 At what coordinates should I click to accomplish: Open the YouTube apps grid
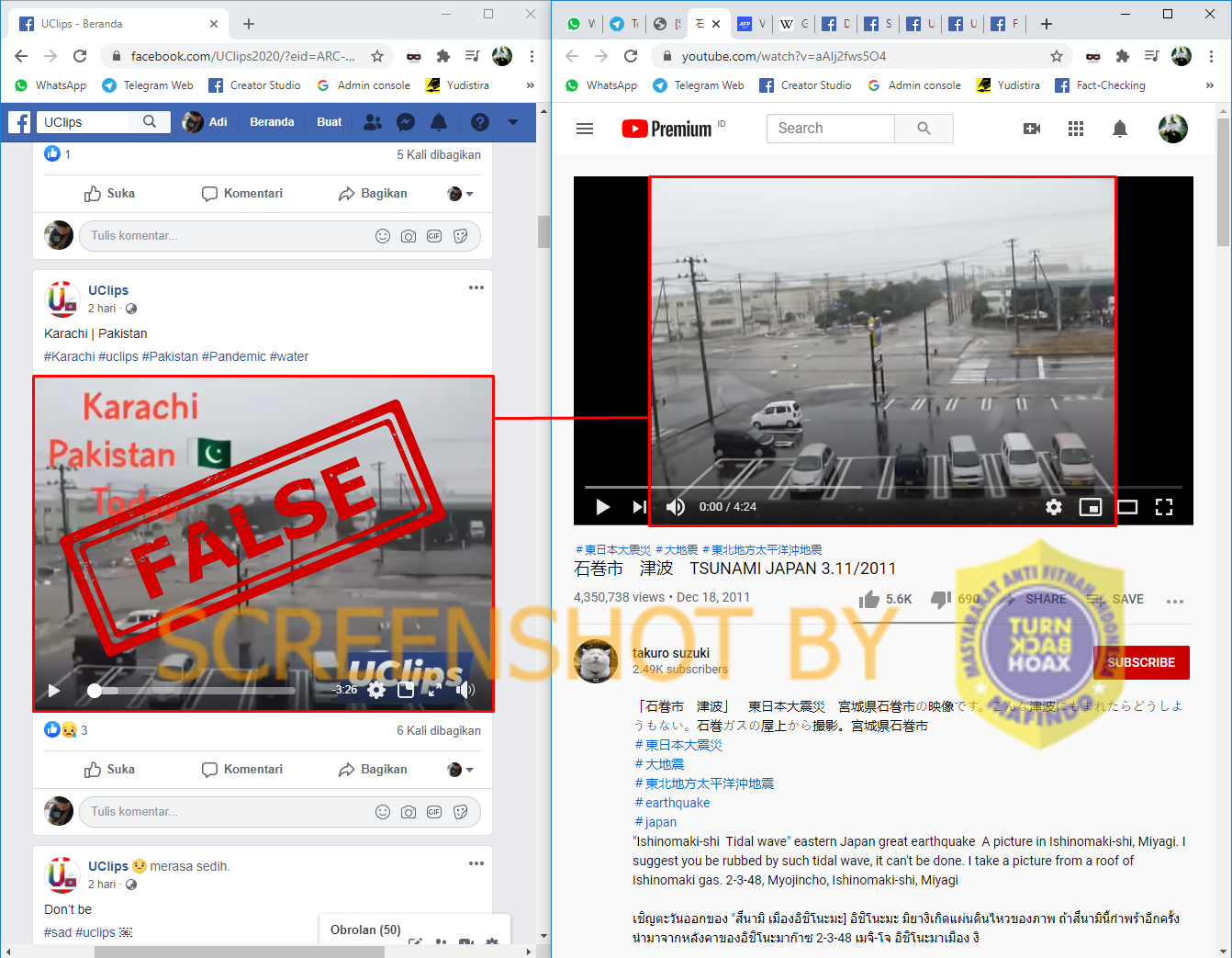[1076, 129]
